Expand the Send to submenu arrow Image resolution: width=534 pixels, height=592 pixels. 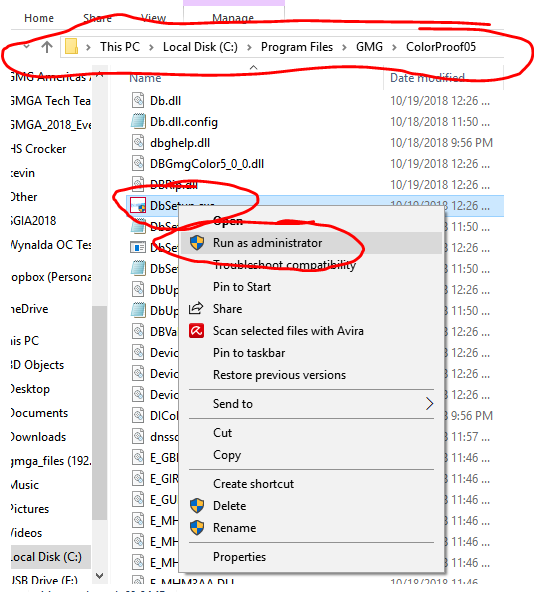pyautogui.click(x=429, y=404)
